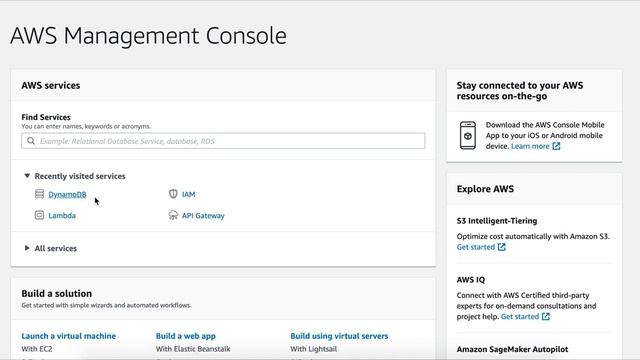Open the Lambda service link

(x=62, y=216)
